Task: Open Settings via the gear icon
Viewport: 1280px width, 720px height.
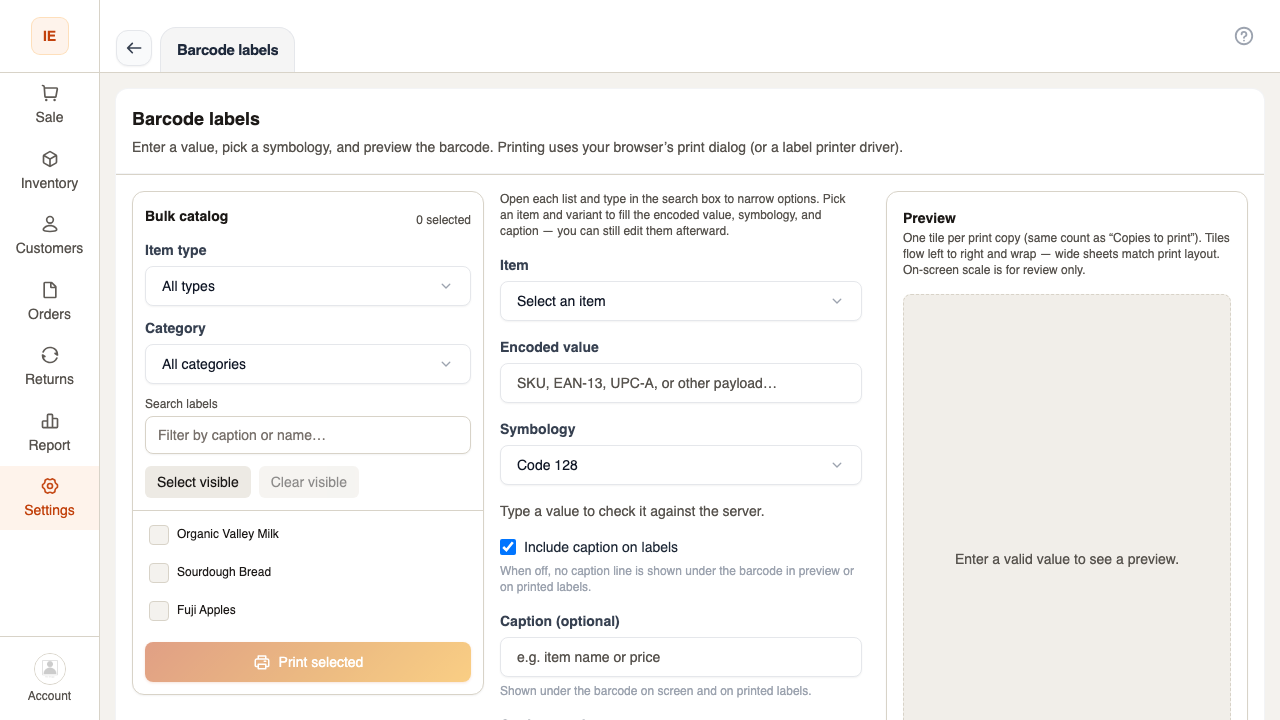Action: 49,486
